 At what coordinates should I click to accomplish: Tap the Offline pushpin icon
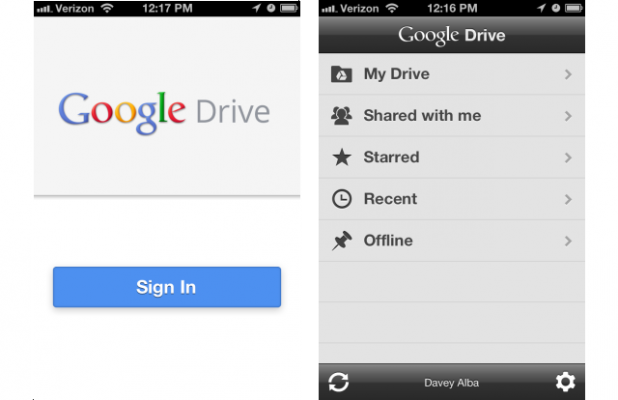(341, 240)
